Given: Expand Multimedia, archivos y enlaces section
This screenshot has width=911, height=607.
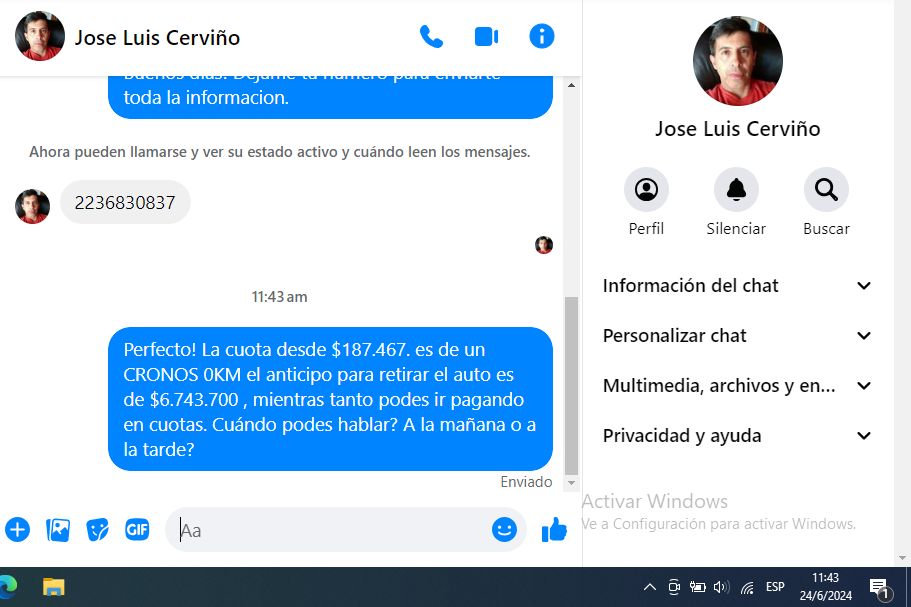Looking at the screenshot, I should (x=737, y=386).
